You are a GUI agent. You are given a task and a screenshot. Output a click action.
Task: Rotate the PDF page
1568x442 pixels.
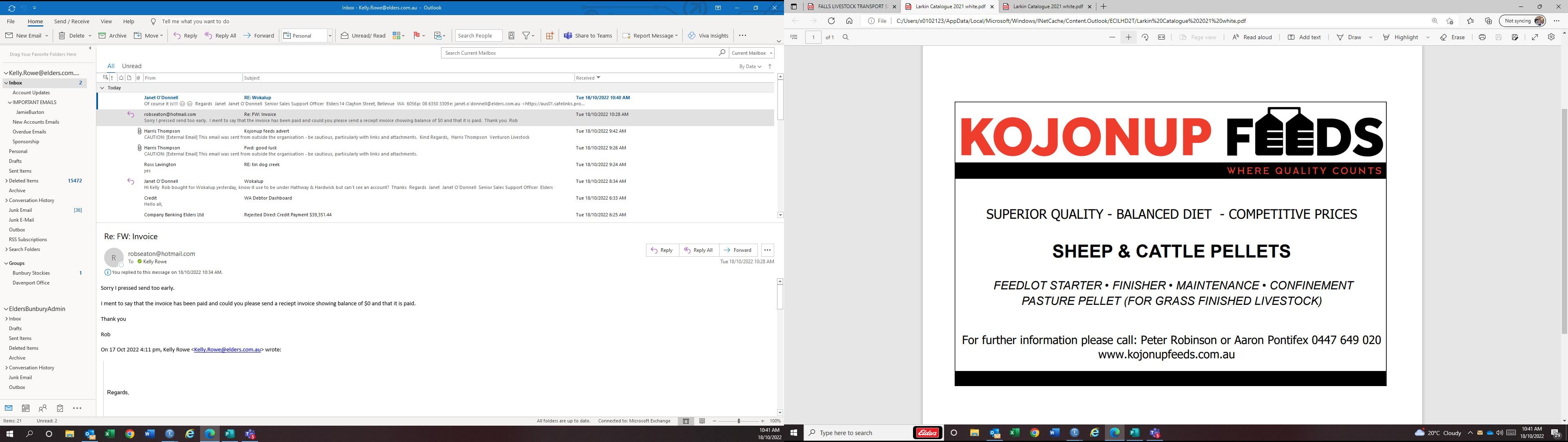click(1145, 37)
